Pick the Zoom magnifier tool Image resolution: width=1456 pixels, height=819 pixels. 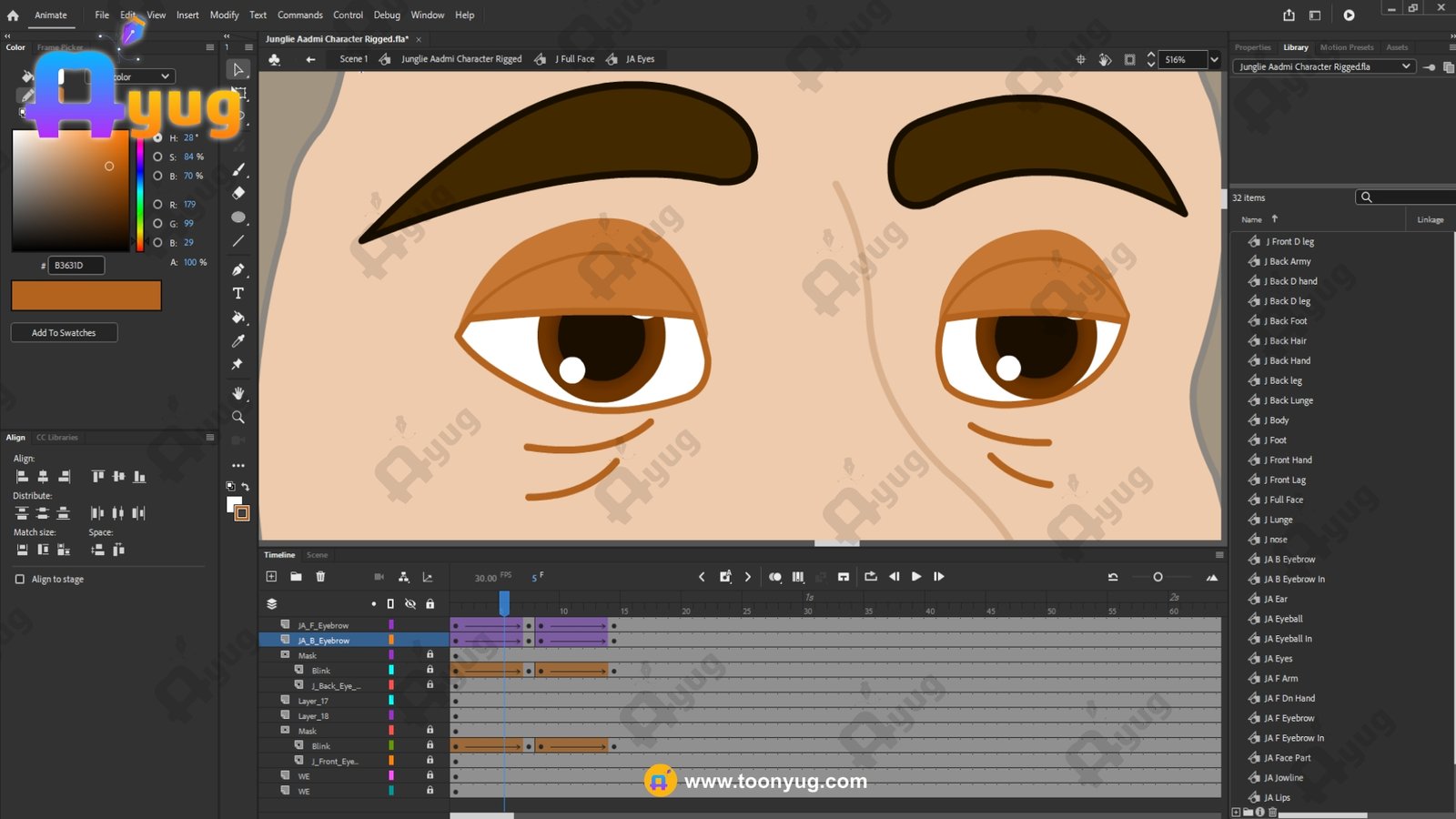tap(238, 417)
